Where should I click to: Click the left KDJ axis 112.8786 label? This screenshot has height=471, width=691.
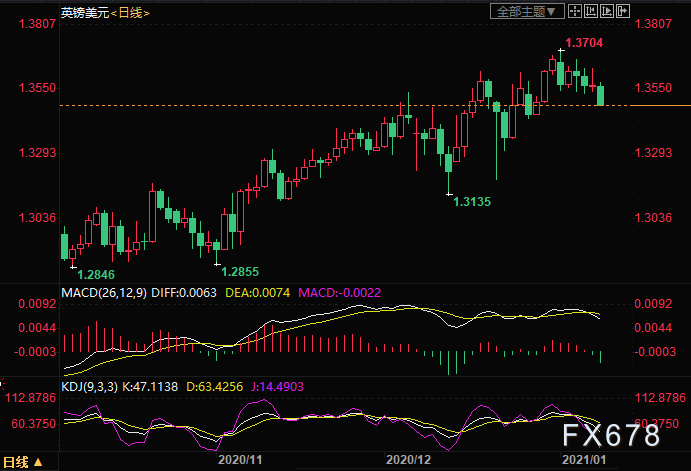pyautogui.click(x=31, y=398)
